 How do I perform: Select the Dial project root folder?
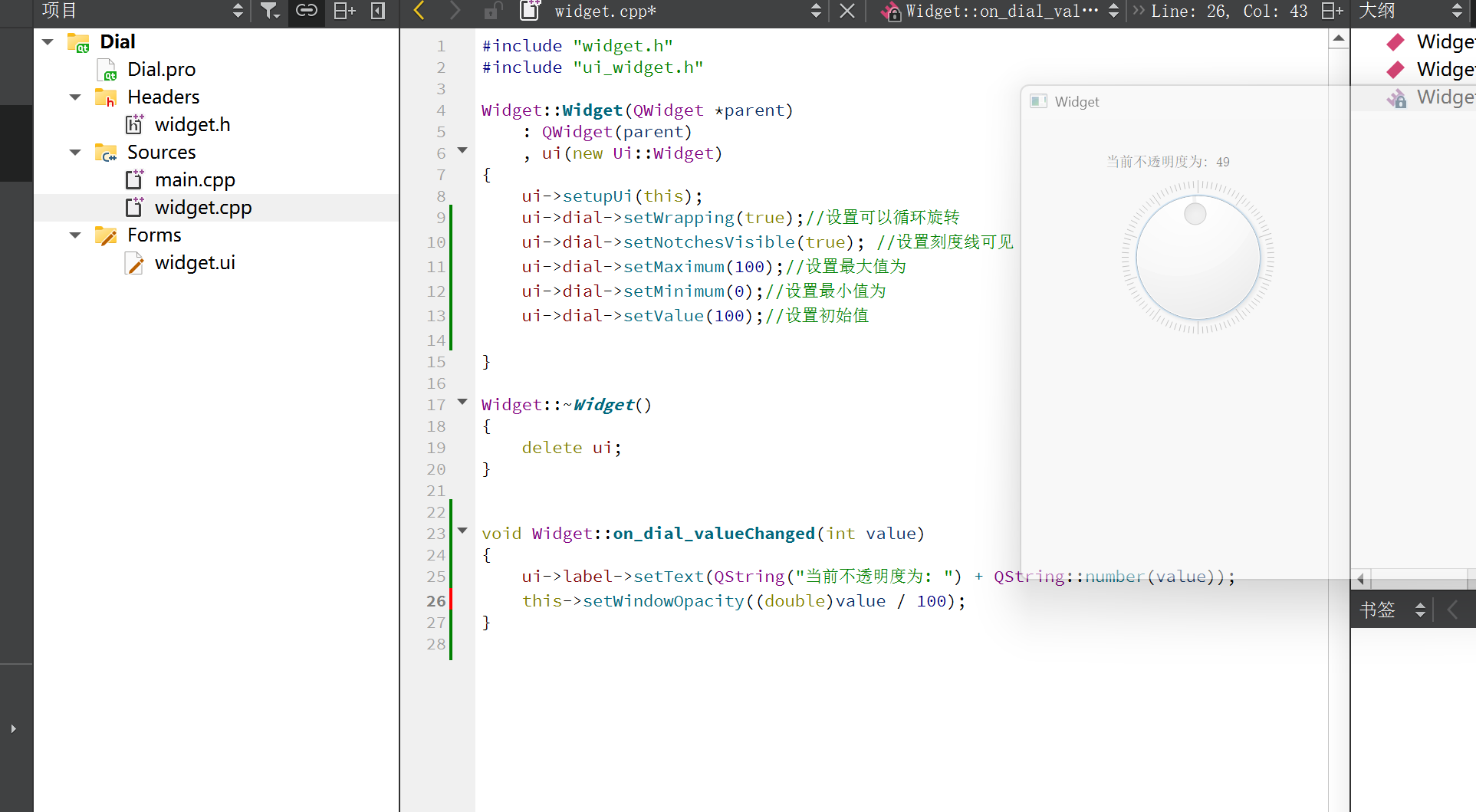click(117, 41)
